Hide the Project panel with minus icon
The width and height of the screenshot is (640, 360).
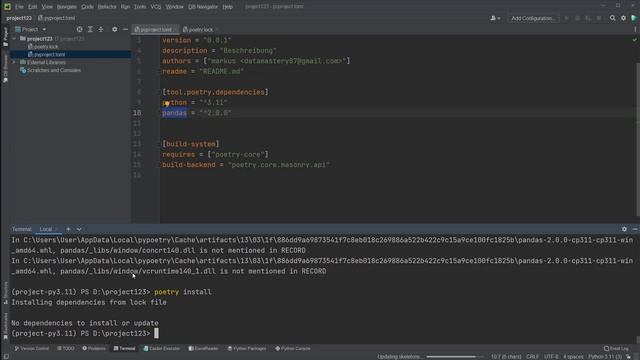125,29
